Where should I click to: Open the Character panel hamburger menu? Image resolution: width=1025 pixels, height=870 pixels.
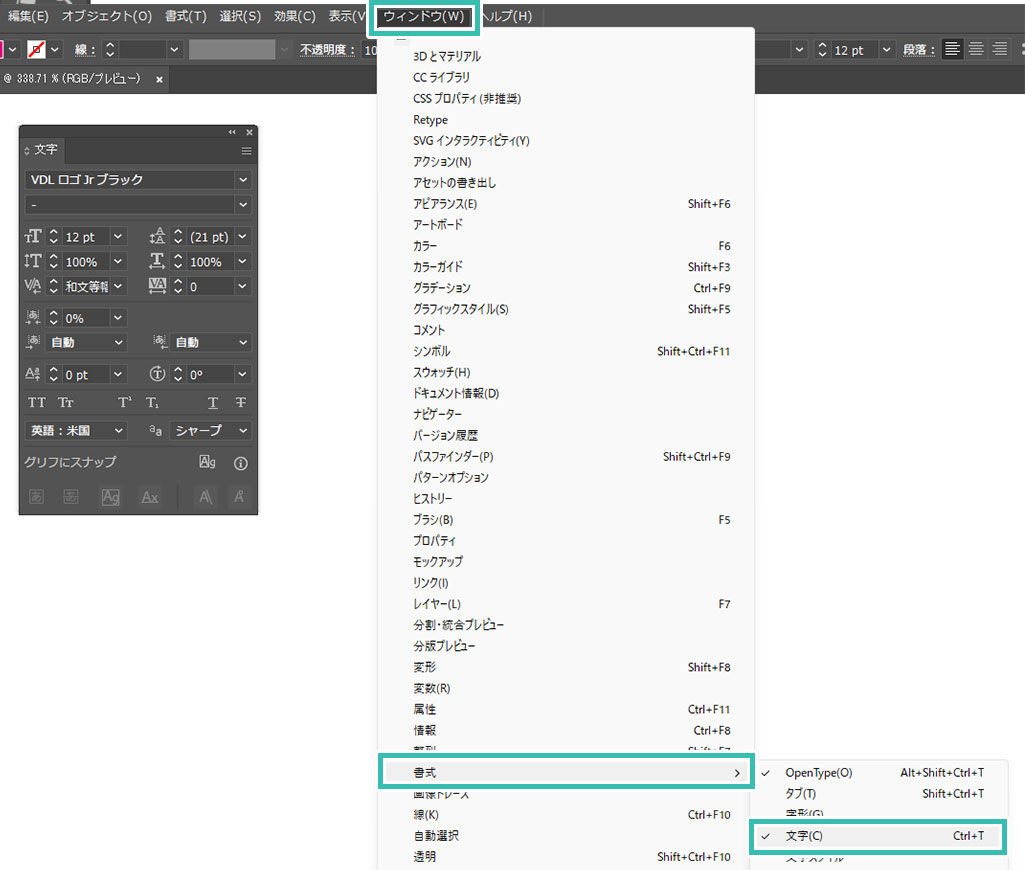[246, 151]
